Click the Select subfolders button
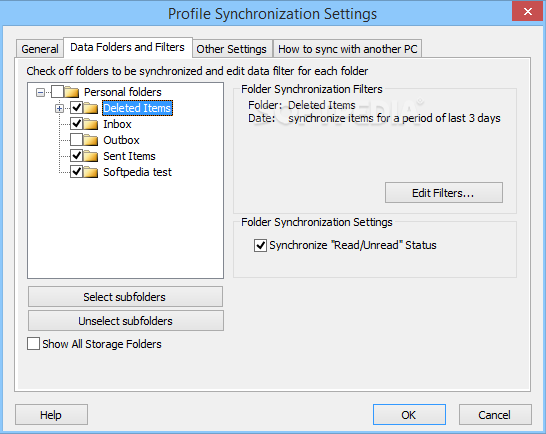The width and height of the screenshot is (546, 434). coord(125,297)
